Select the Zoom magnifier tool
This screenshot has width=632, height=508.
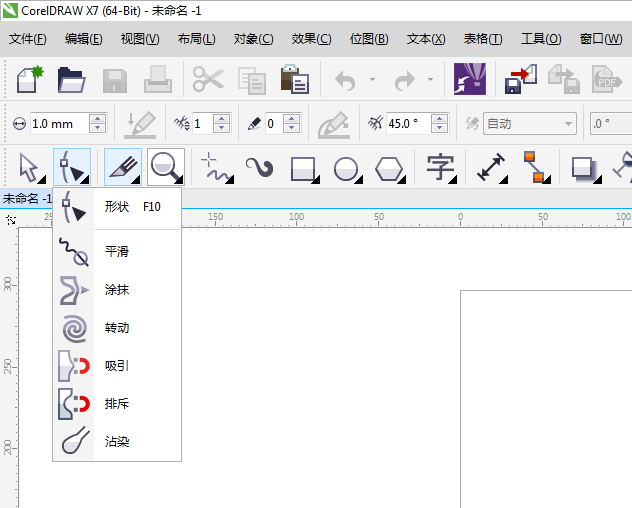166,167
